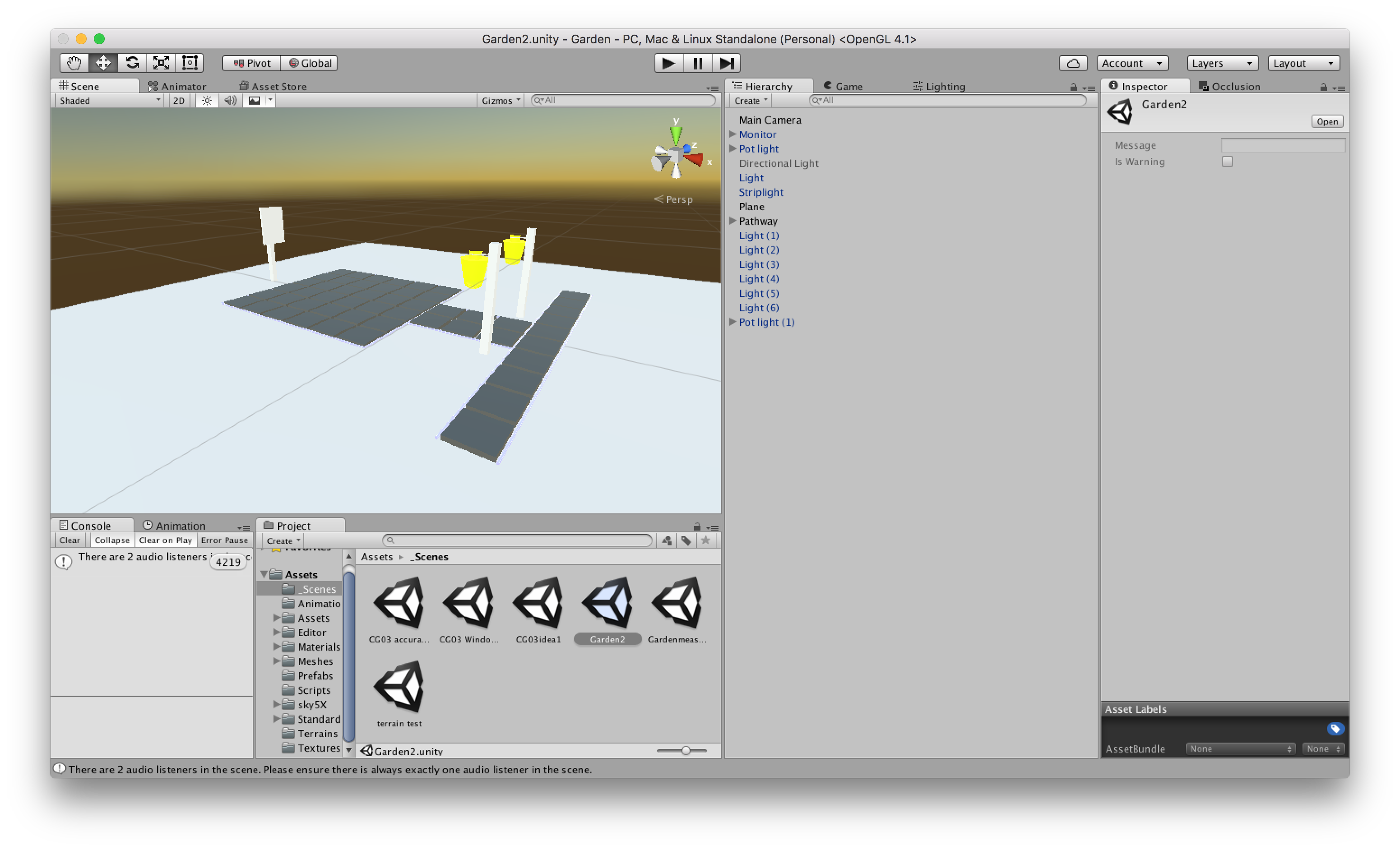The image size is (1400, 850).
Task: Click the Step frame button
Action: [x=726, y=63]
